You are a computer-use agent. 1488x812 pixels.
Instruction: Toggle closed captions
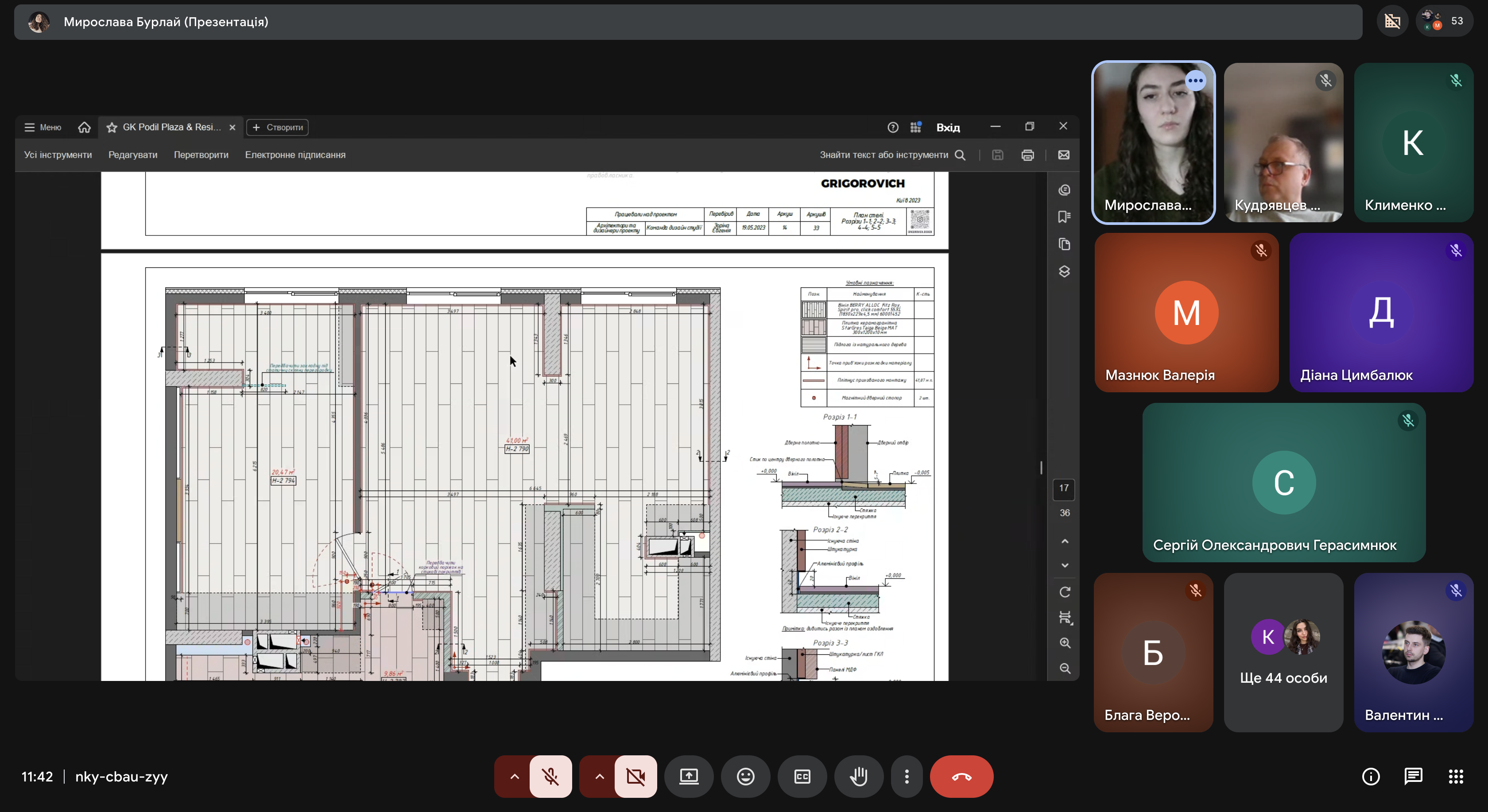point(802,776)
